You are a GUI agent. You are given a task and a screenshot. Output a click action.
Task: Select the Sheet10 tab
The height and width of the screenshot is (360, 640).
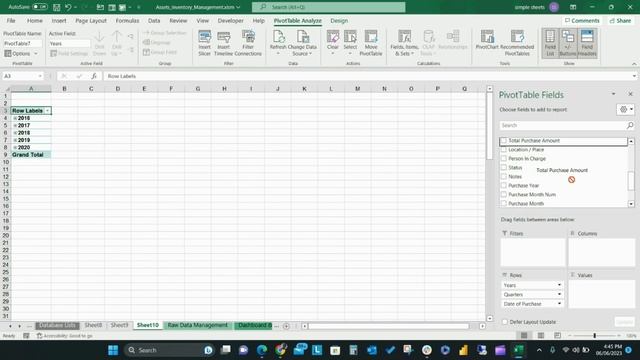tap(147, 325)
